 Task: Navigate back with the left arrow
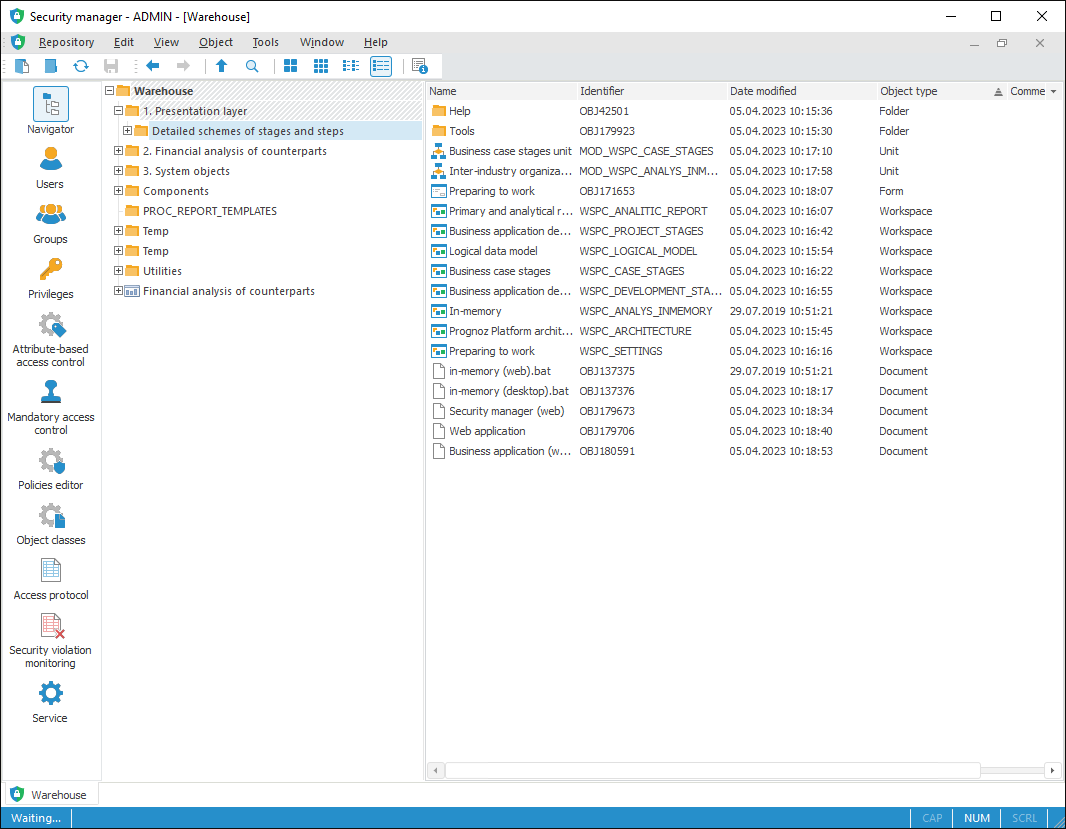[152, 66]
